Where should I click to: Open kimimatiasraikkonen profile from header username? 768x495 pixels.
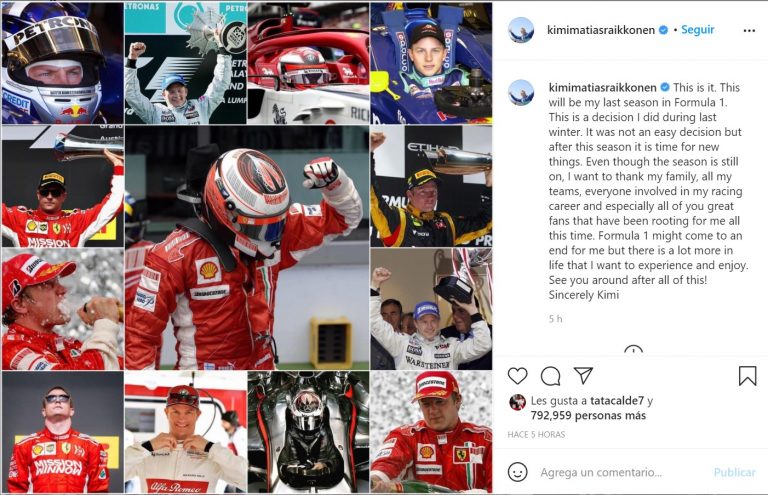tap(601, 30)
